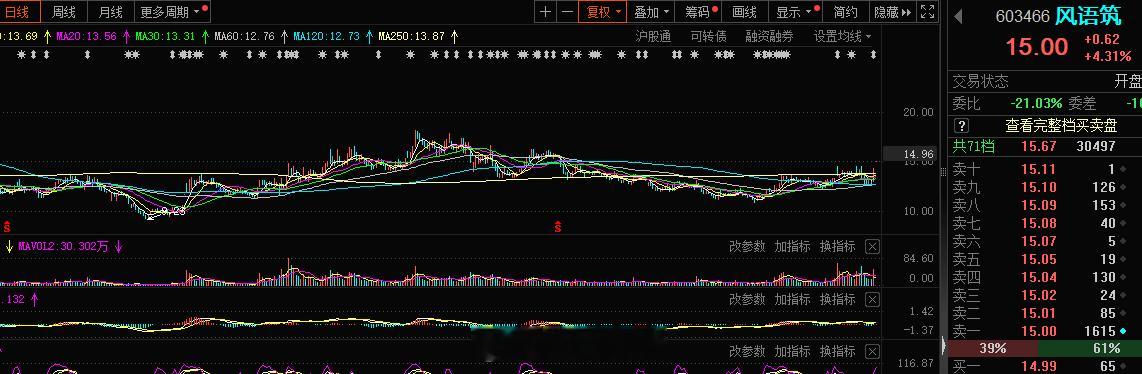
Task: Click the left arrow beside stock code 603466
Action: tap(958, 16)
